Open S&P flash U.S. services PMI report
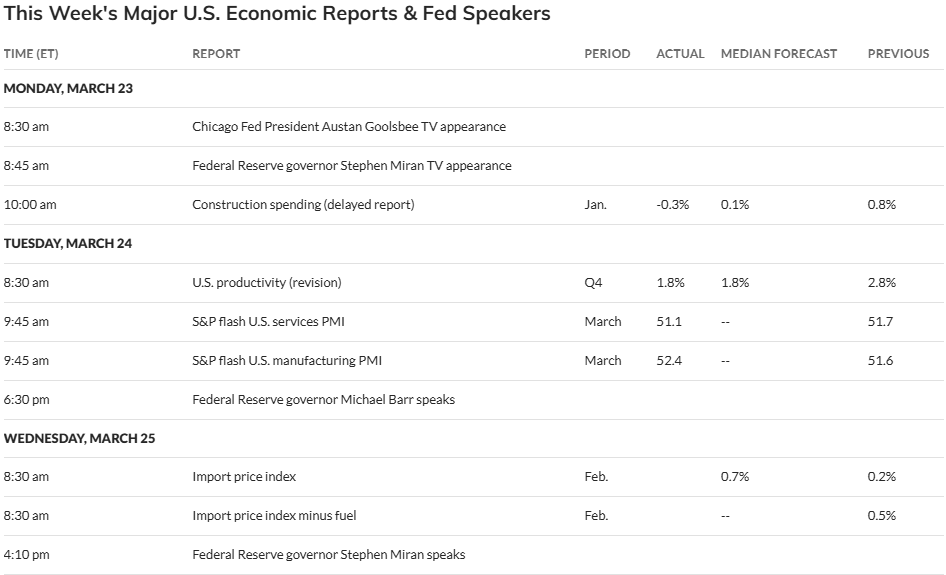Image resolution: width=946 pixels, height=575 pixels. (268, 322)
